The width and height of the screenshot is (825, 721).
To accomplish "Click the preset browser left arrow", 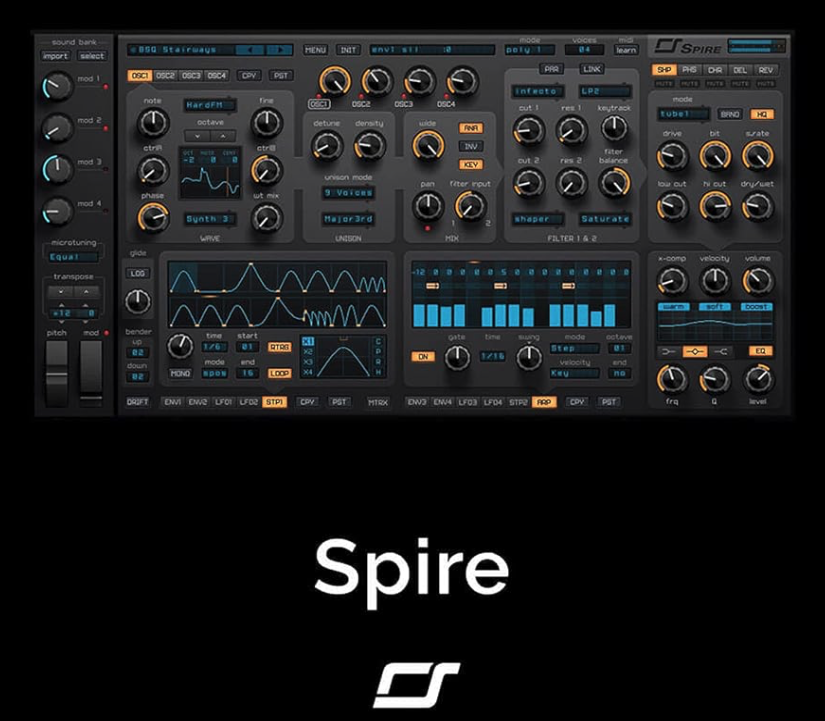I will click(251, 49).
